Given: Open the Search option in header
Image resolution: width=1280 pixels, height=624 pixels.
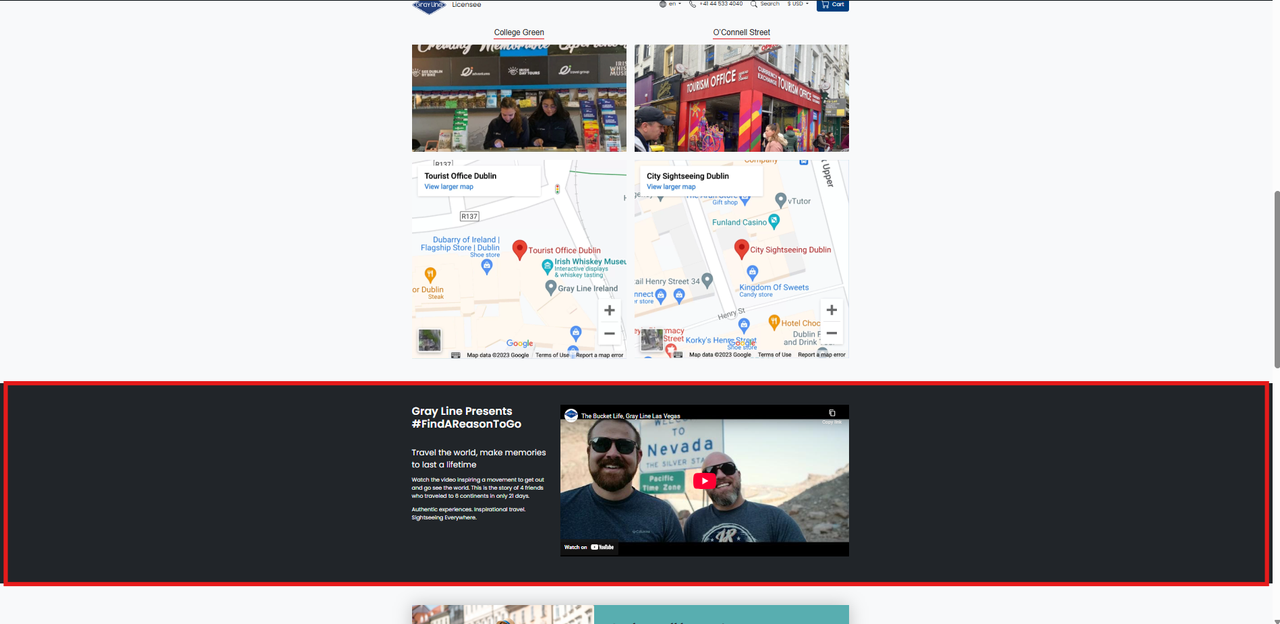Looking at the screenshot, I should (764, 4).
